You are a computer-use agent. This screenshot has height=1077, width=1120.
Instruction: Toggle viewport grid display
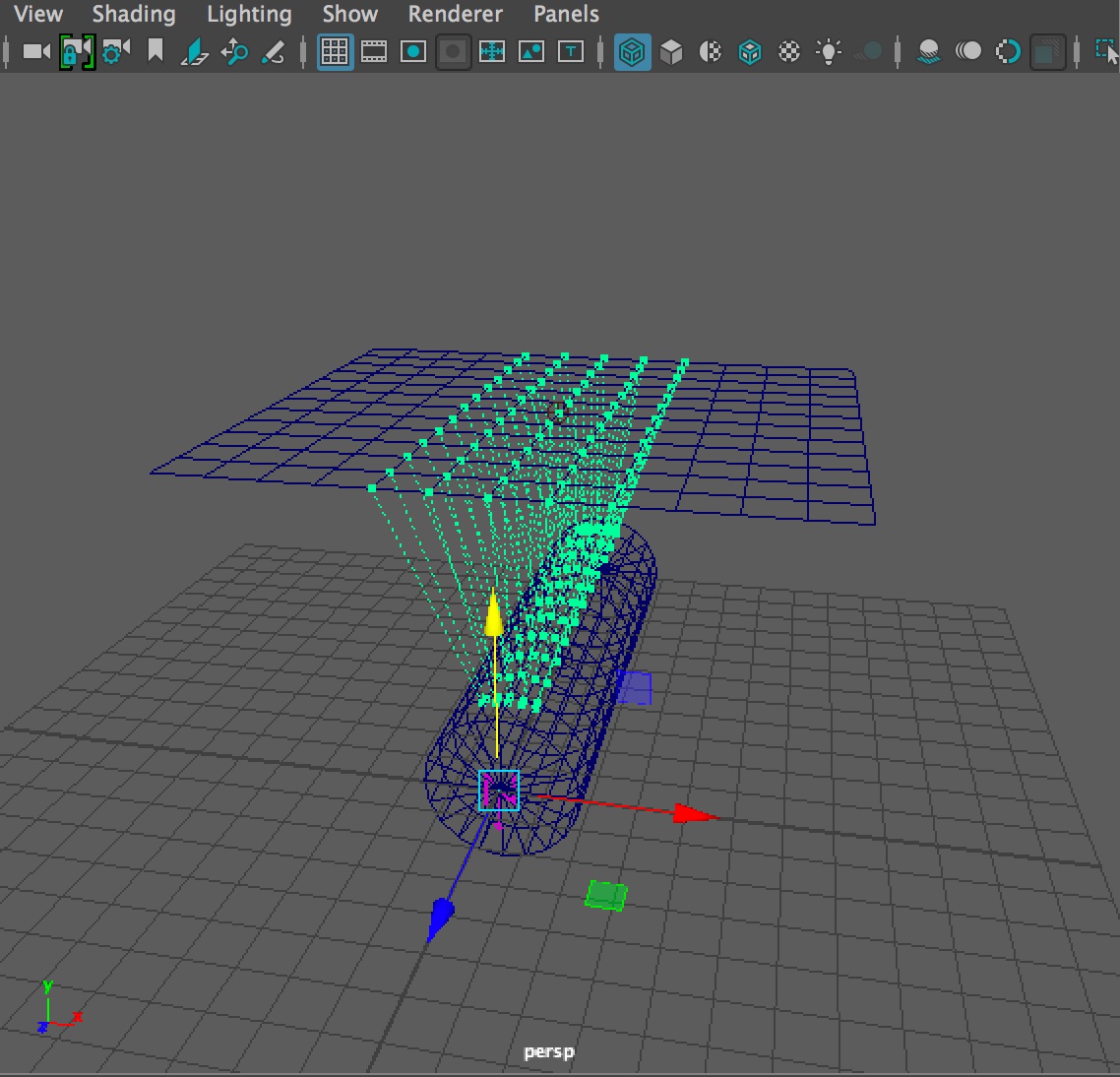pyautogui.click(x=335, y=51)
